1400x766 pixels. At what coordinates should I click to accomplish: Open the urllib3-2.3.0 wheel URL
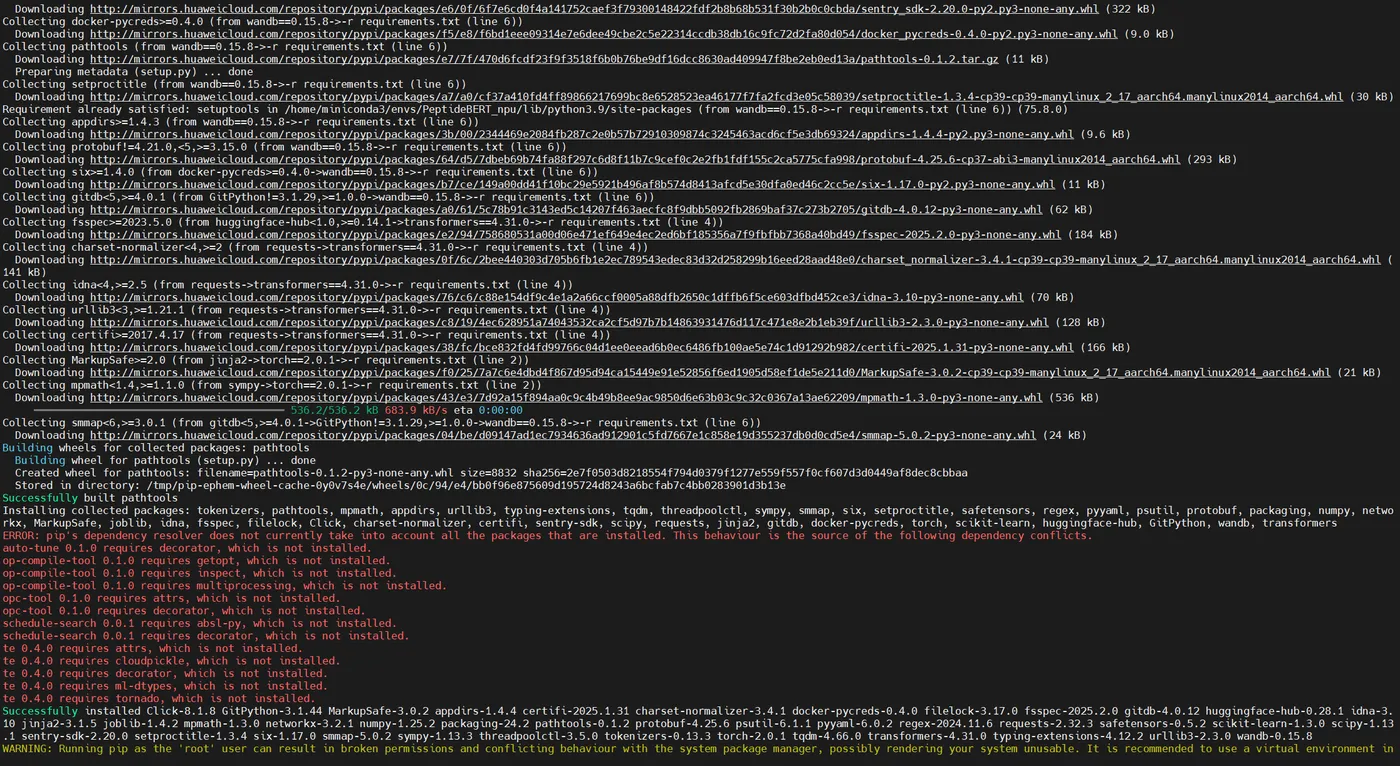pos(569,323)
